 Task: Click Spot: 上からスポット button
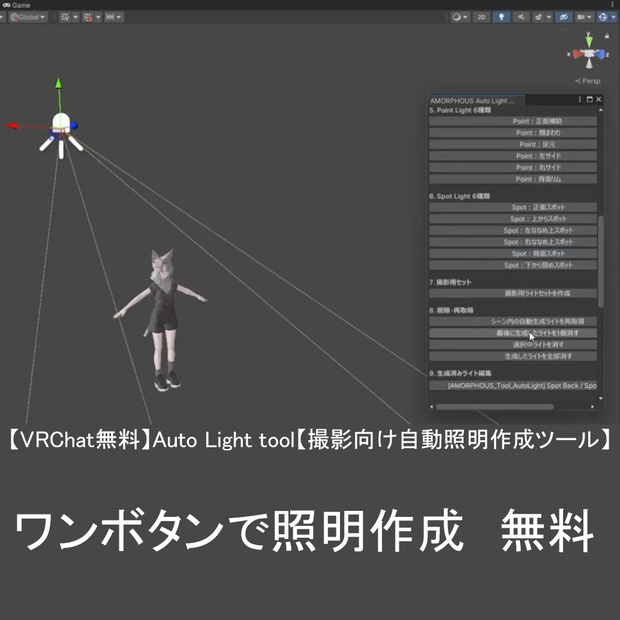click(513, 219)
